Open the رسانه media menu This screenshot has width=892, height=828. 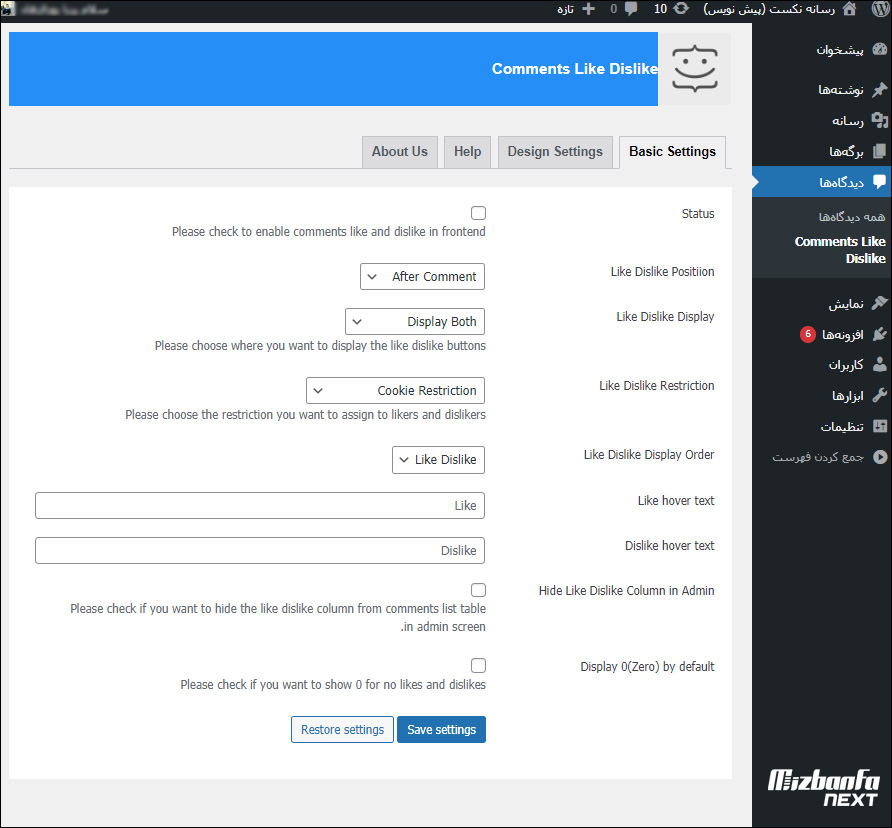pos(848,121)
